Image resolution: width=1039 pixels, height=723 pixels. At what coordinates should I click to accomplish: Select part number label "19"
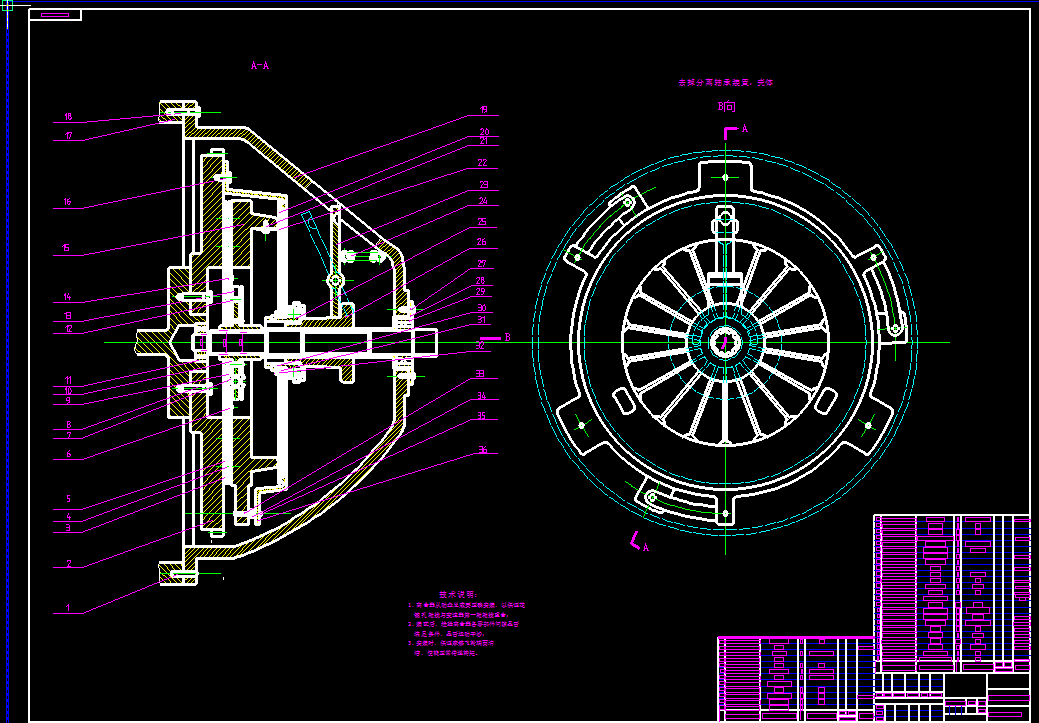pos(484,109)
